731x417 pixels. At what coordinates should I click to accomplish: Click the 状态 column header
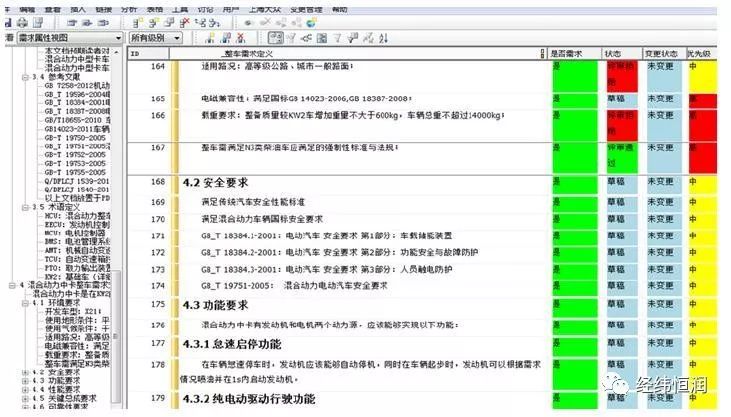point(615,52)
